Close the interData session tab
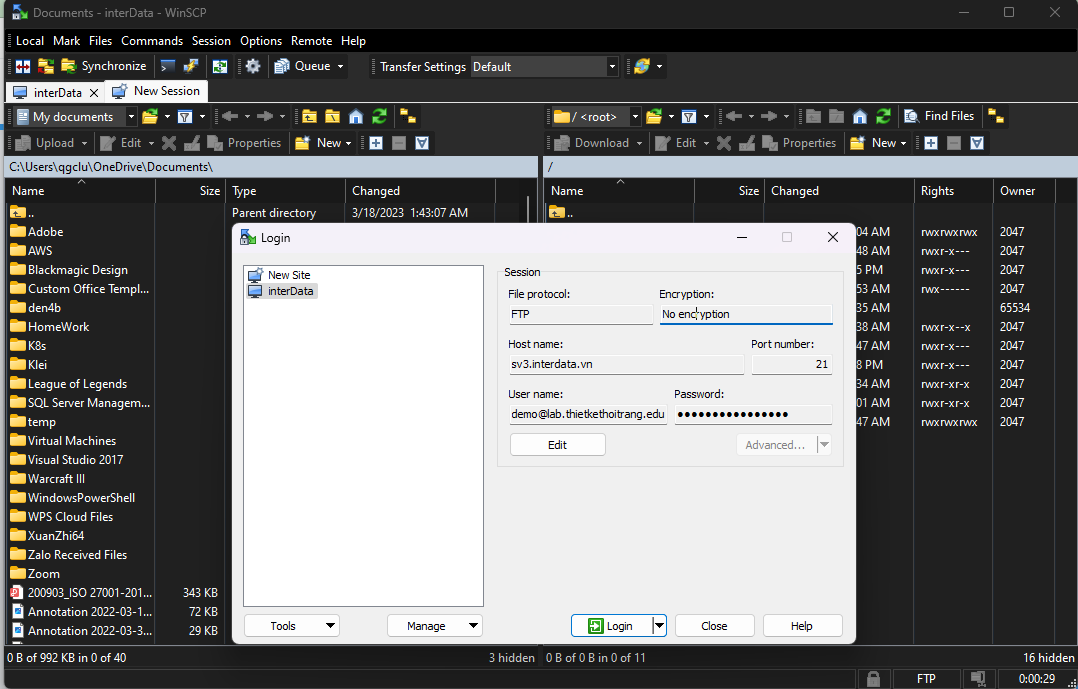The height and width of the screenshot is (689, 1078). click(x=94, y=92)
